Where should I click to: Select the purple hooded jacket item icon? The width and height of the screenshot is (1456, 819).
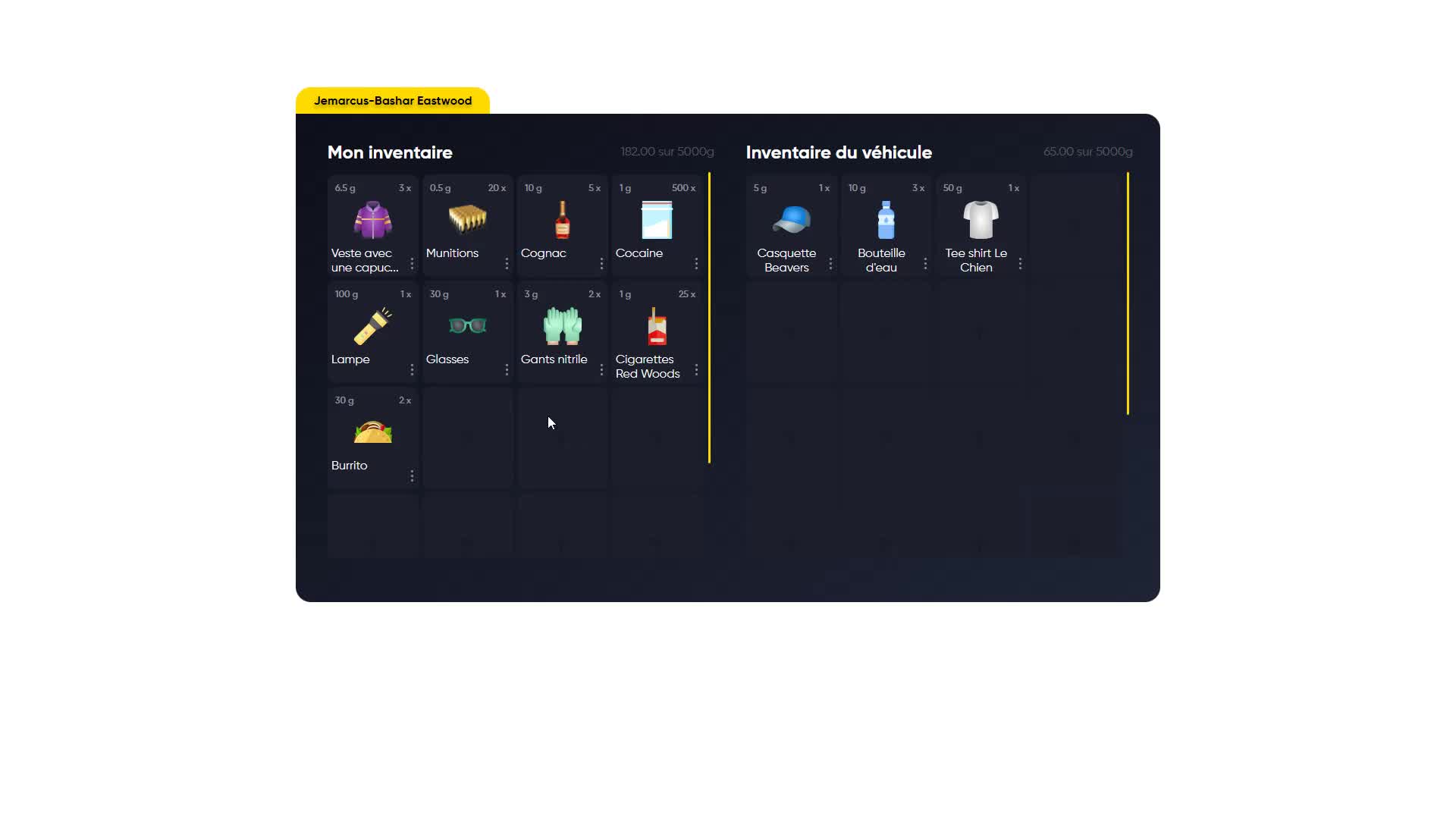tap(372, 220)
